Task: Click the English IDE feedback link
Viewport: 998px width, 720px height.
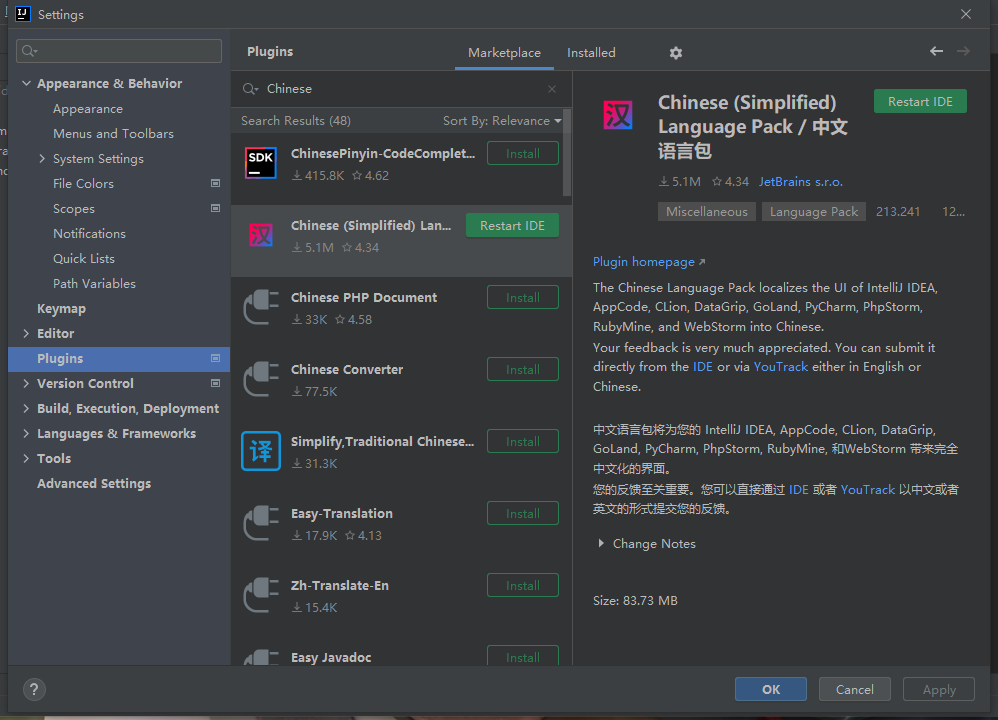Action: click(703, 367)
